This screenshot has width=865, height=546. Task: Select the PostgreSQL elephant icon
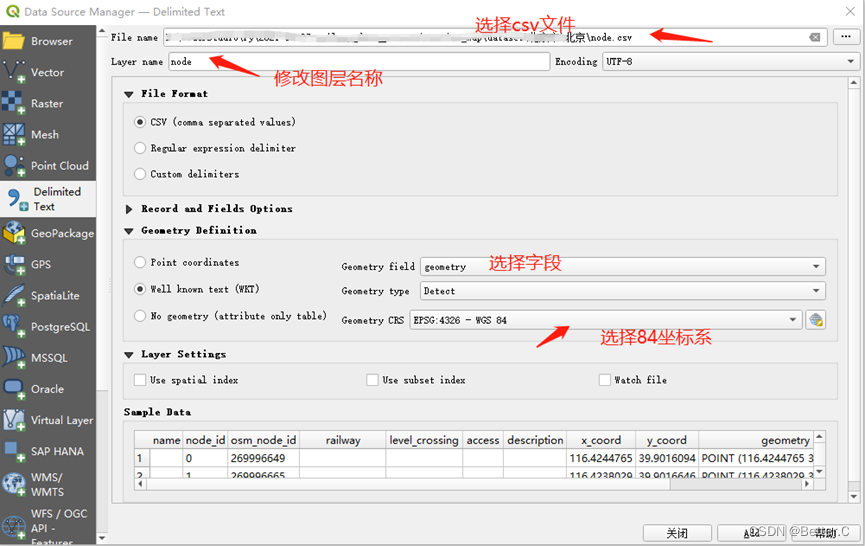[x=13, y=326]
